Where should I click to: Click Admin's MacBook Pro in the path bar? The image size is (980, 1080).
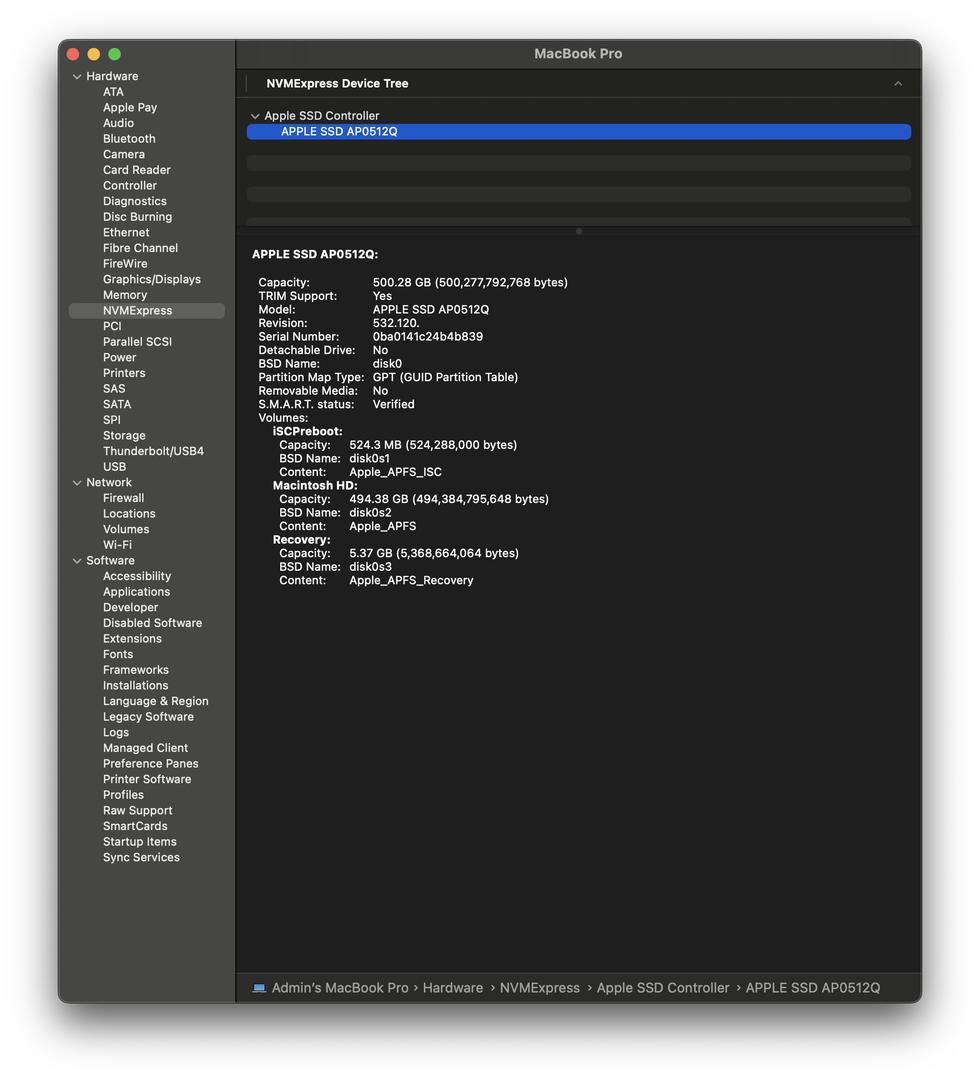pos(340,988)
